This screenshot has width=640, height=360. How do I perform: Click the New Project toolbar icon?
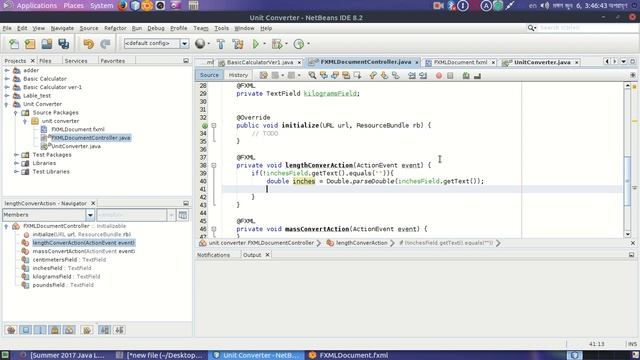tap(30, 44)
